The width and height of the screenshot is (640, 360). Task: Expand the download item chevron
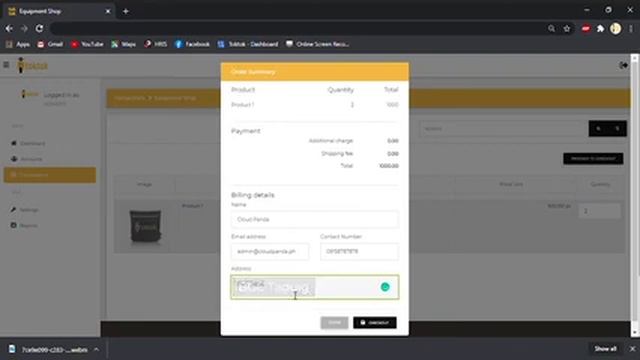pyautogui.click(x=96, y=349)
